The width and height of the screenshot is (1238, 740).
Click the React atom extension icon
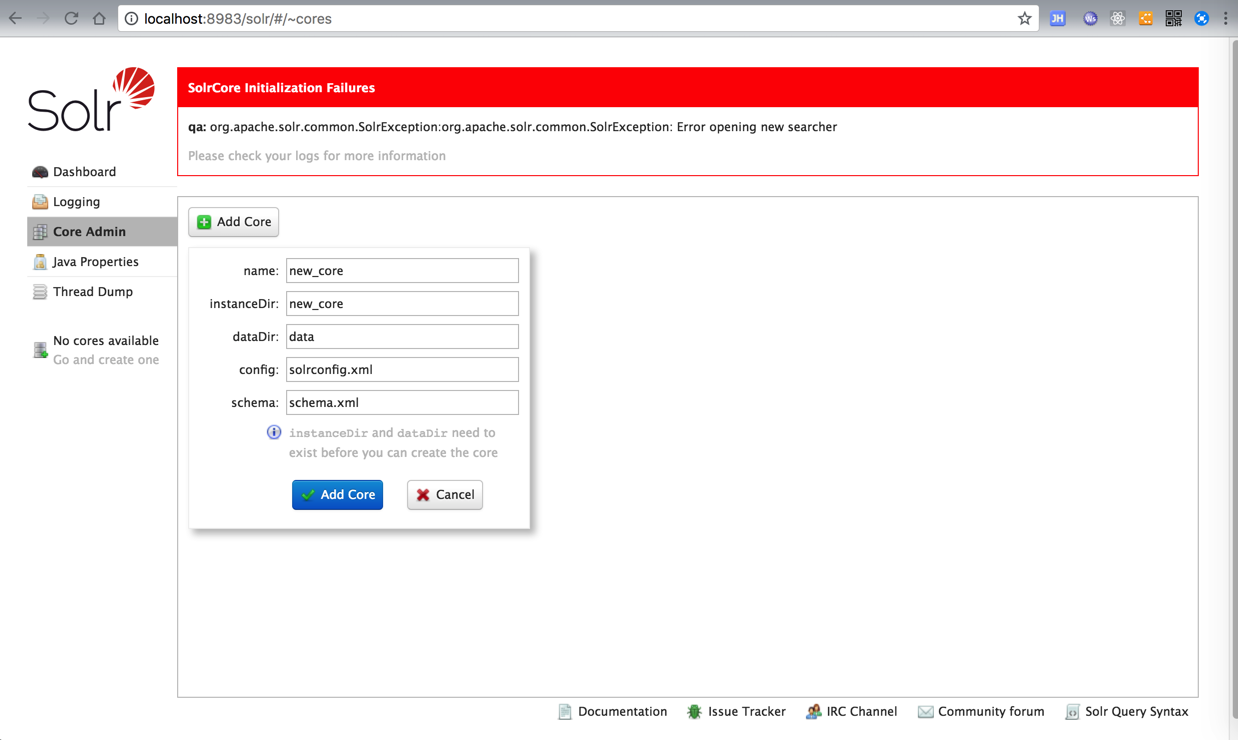point(1118,19)
